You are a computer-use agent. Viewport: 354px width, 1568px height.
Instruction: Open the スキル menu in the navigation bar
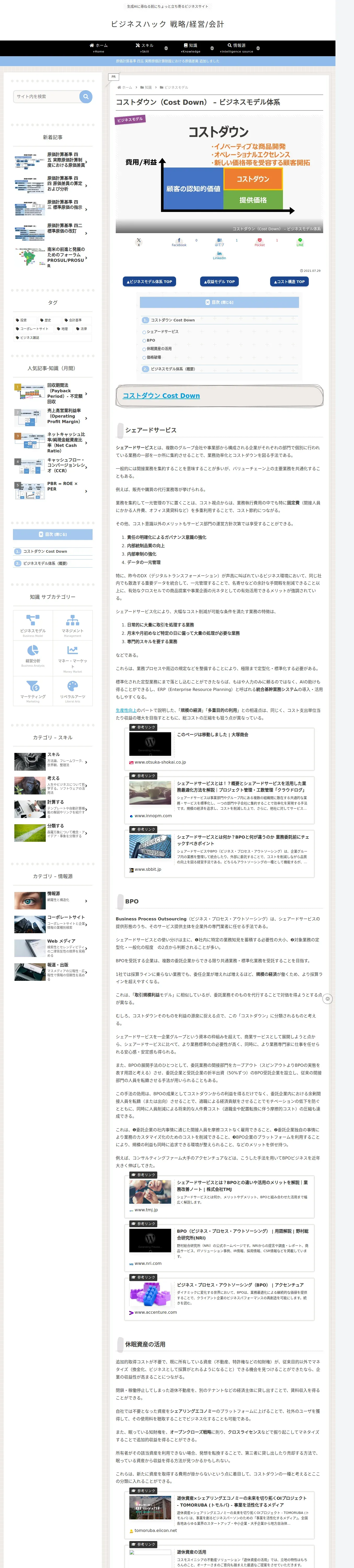pos(145,48)
